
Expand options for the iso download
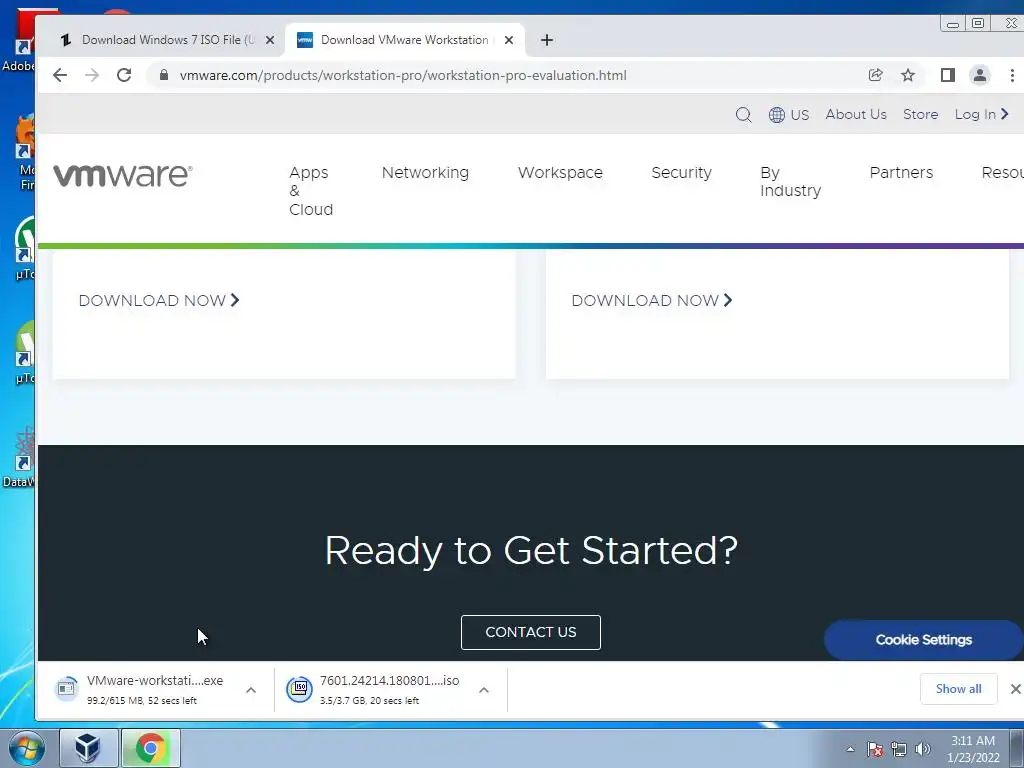tap(484, 690)
